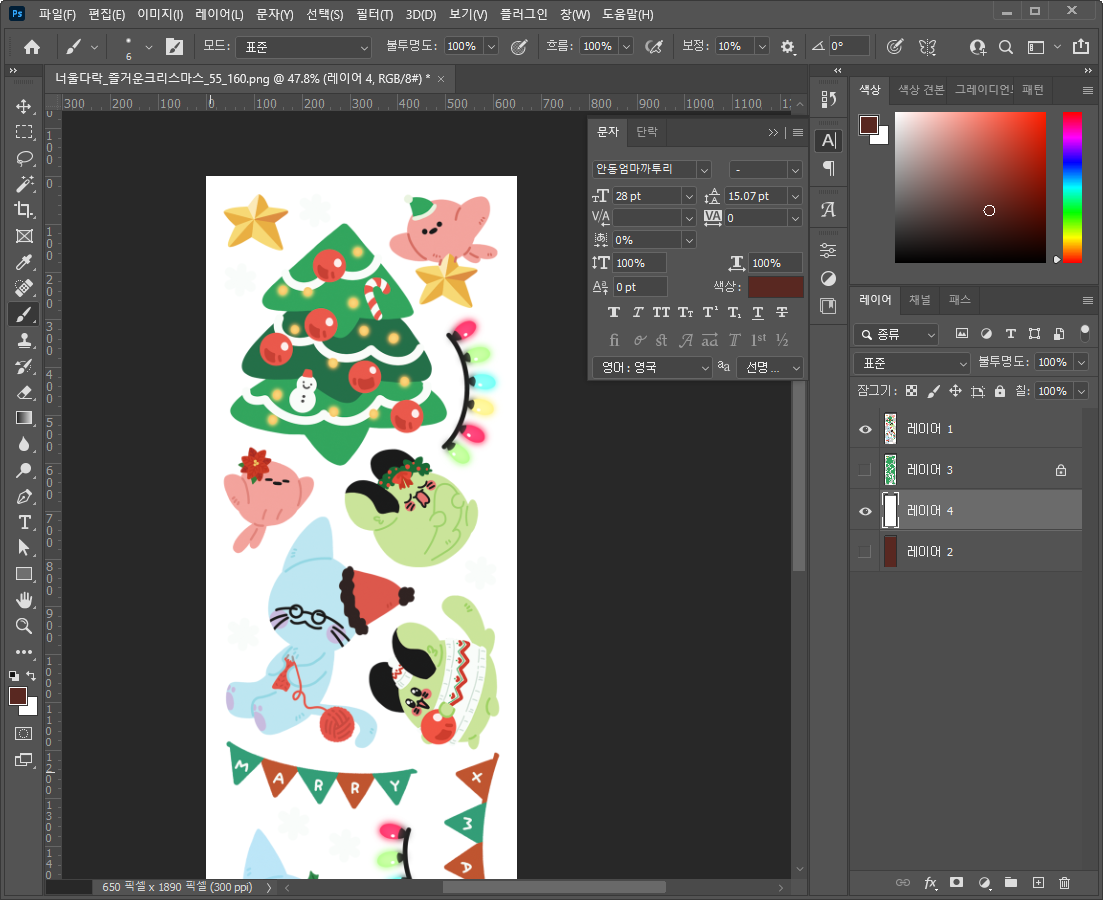Open 이미지(I) menu
This screenshot has width=1103, height=900.
[160, 14]
